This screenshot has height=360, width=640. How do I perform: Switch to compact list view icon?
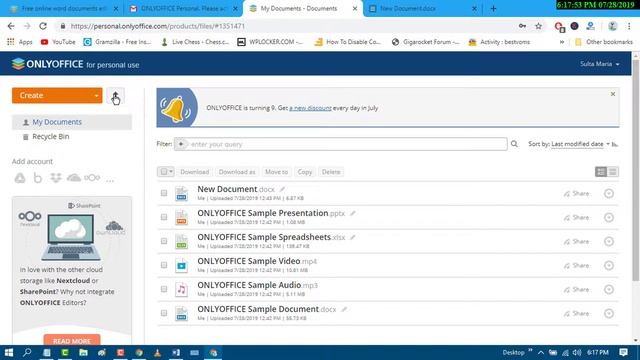point(613,172)
